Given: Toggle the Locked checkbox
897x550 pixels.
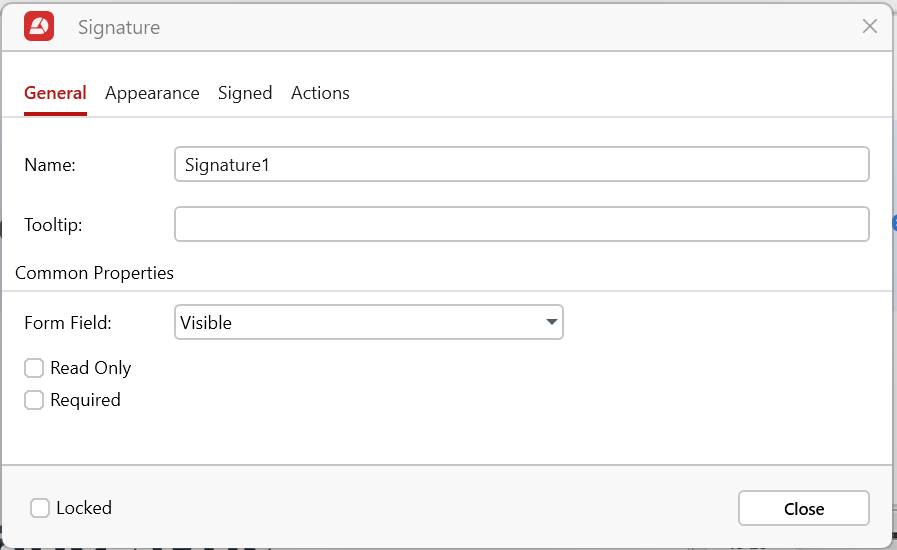Looking at the screenshot, I should click(40, 508).
